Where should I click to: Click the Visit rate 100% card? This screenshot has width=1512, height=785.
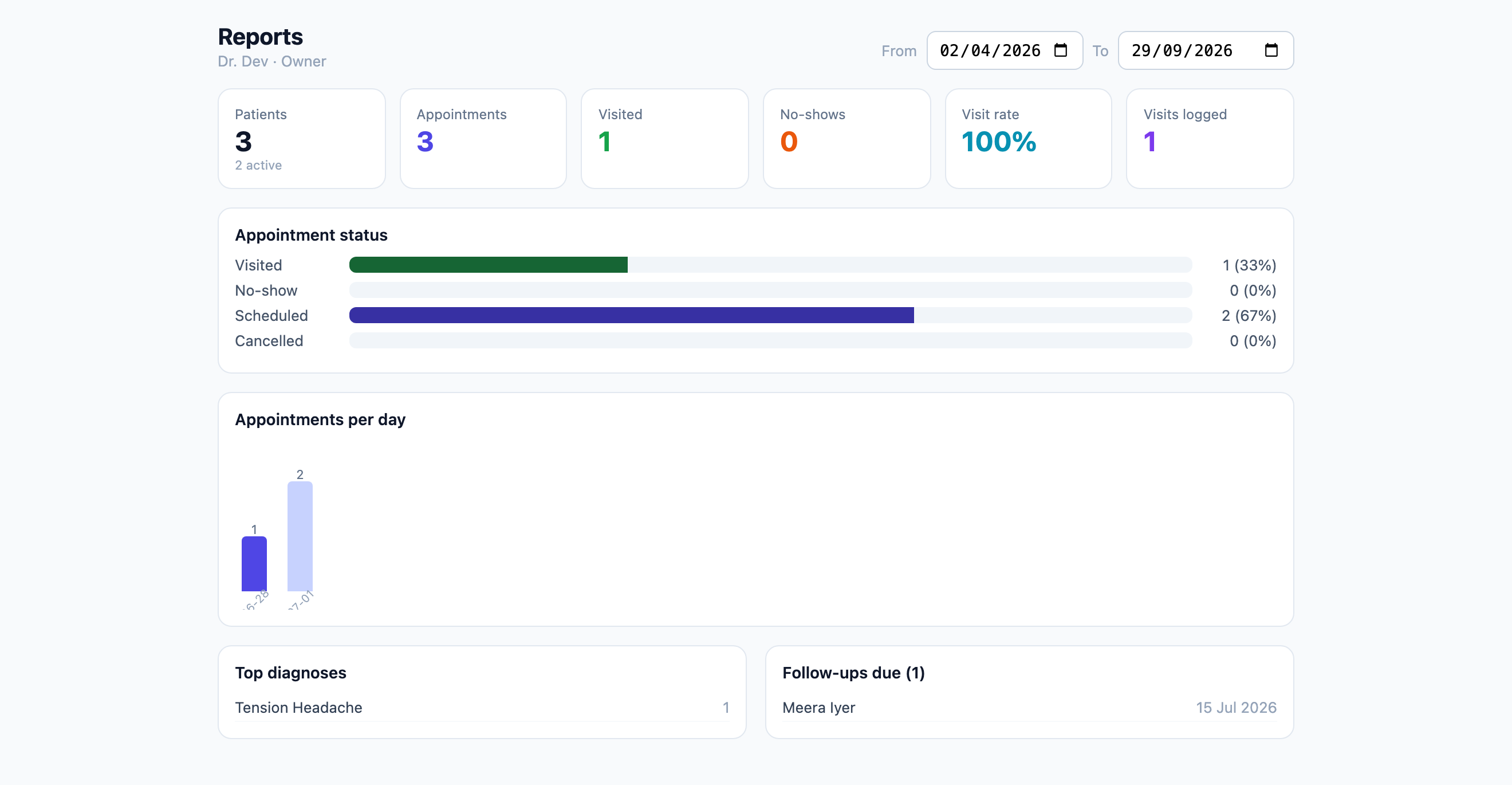point(1029,139)
